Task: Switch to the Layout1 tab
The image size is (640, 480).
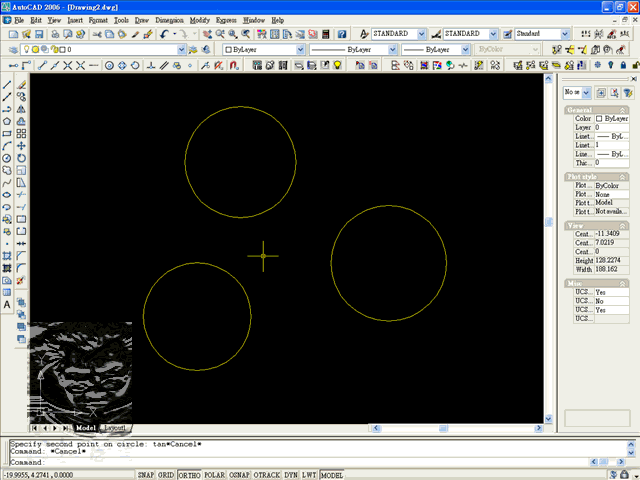Action: point(114,428)
